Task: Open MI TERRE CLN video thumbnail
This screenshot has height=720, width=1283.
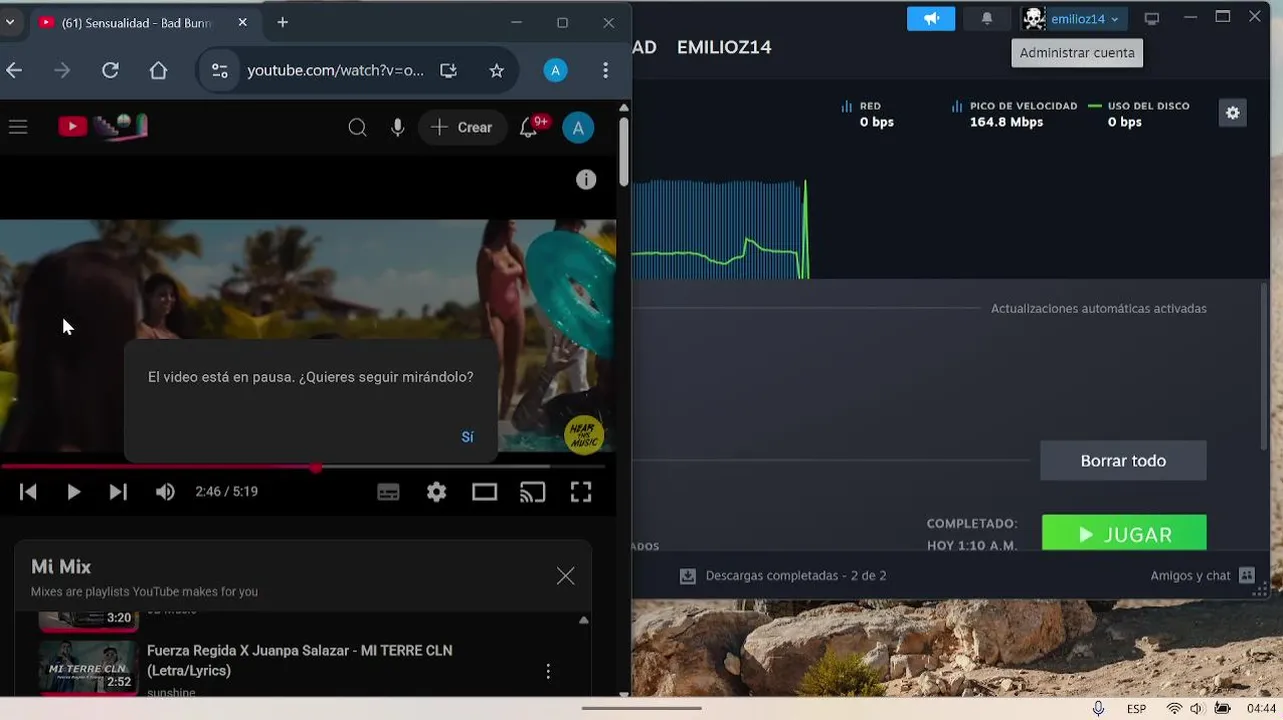Action: [88, 667]
